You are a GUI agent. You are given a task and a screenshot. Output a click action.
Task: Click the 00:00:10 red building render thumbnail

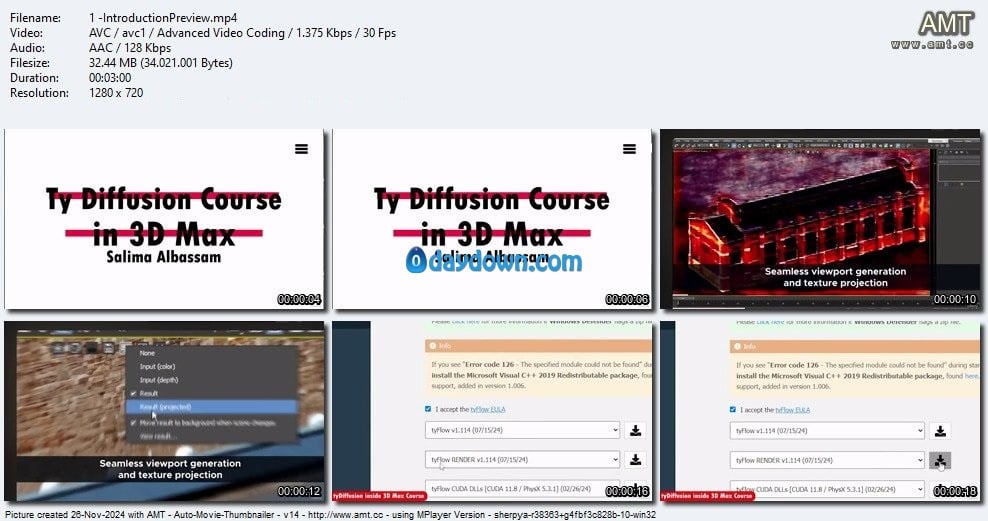(820, 219)
